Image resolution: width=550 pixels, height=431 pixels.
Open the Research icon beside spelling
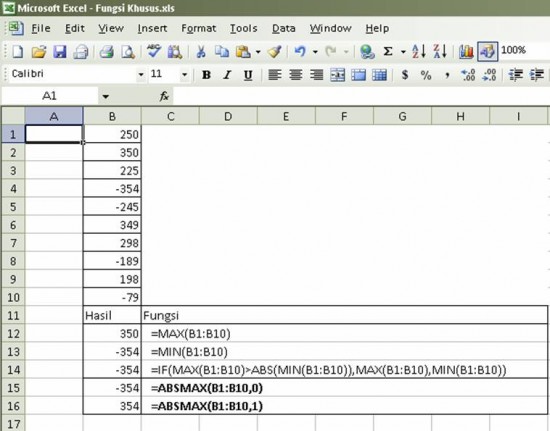click(x=175, y=52)
